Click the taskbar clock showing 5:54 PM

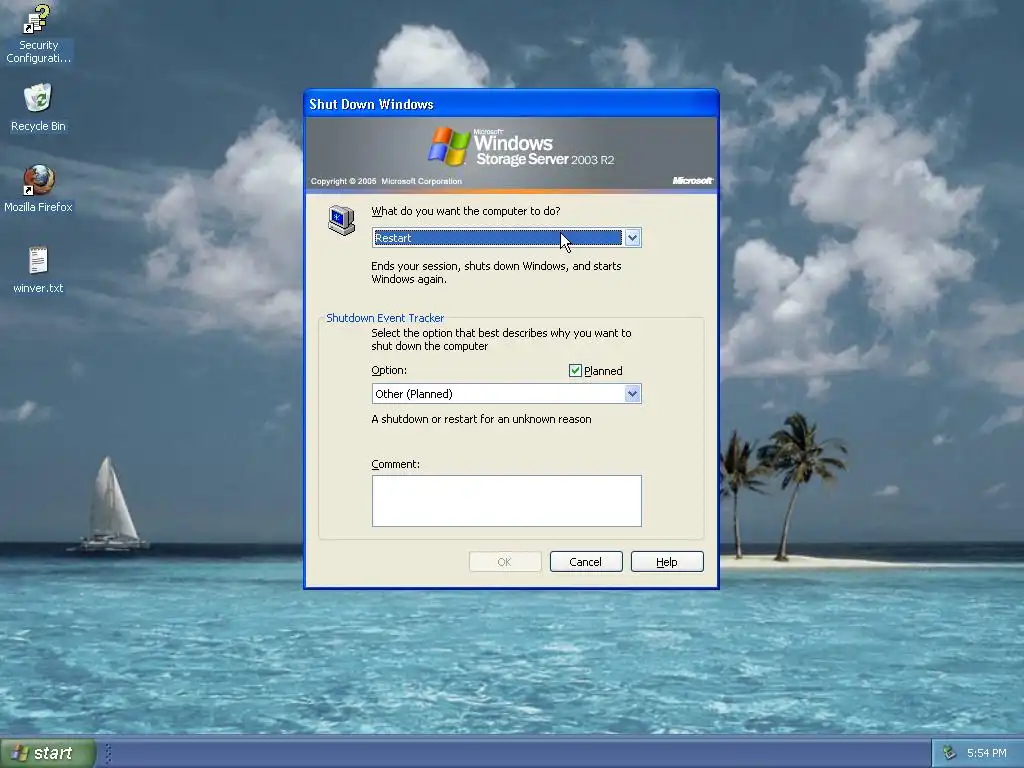click(x=986, y=753)
